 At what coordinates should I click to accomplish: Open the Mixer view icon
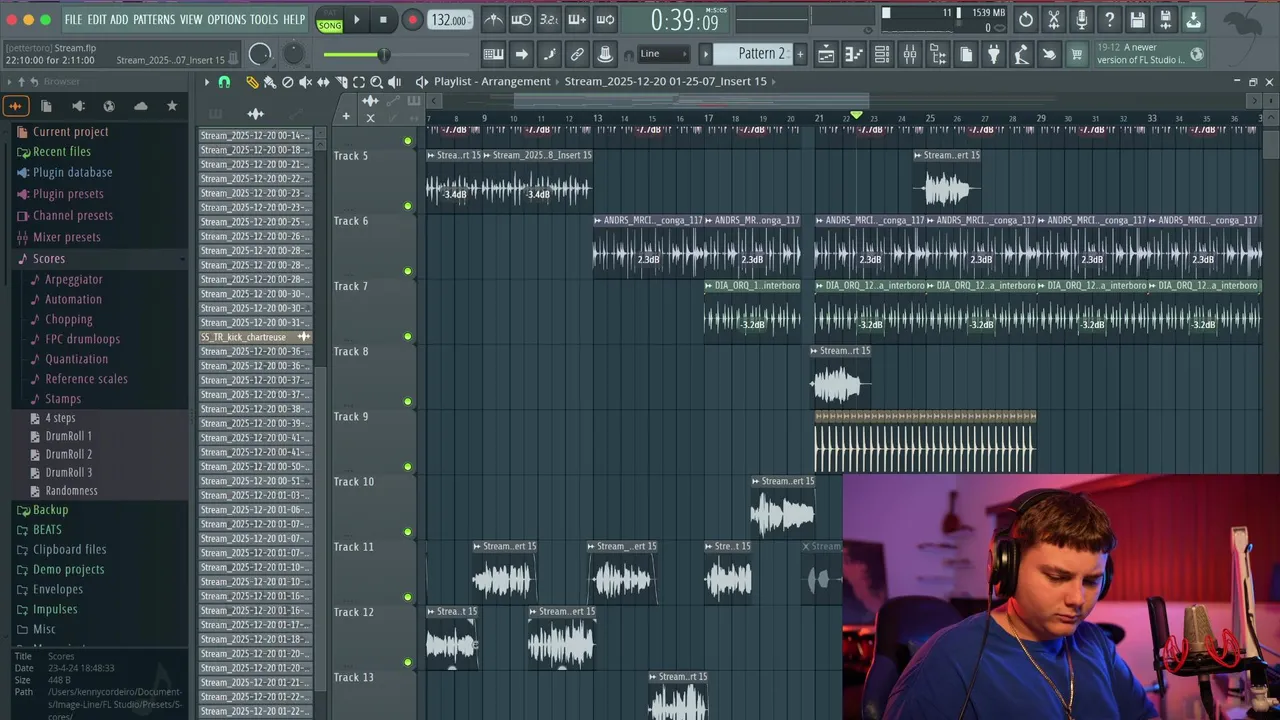910,54
